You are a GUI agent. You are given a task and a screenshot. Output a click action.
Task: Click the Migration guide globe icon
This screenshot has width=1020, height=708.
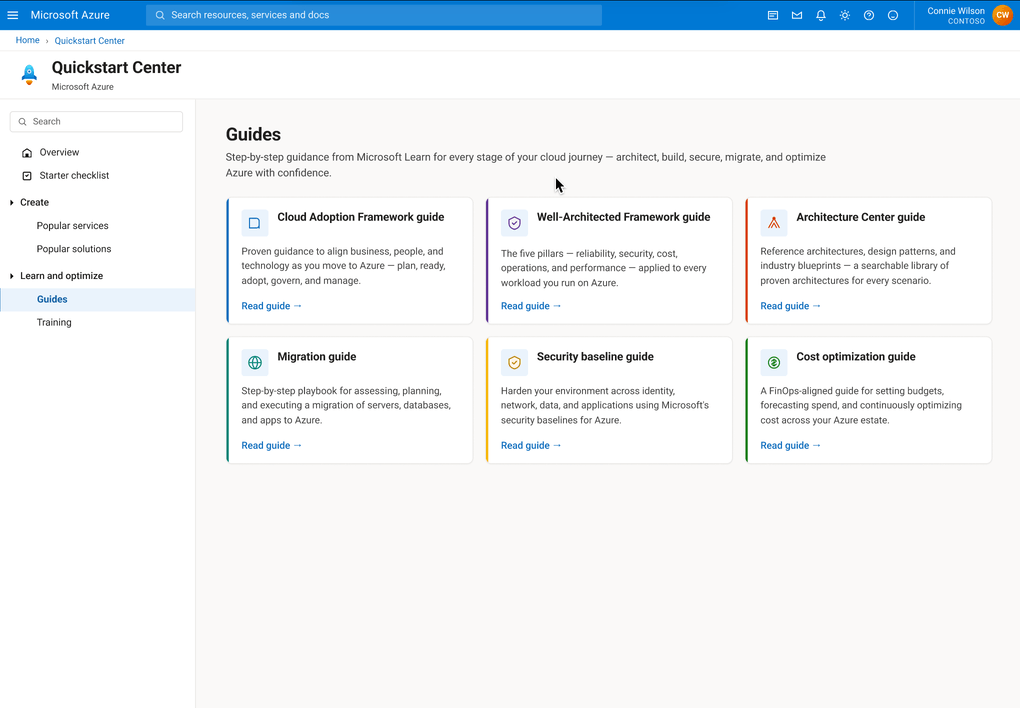254,362
